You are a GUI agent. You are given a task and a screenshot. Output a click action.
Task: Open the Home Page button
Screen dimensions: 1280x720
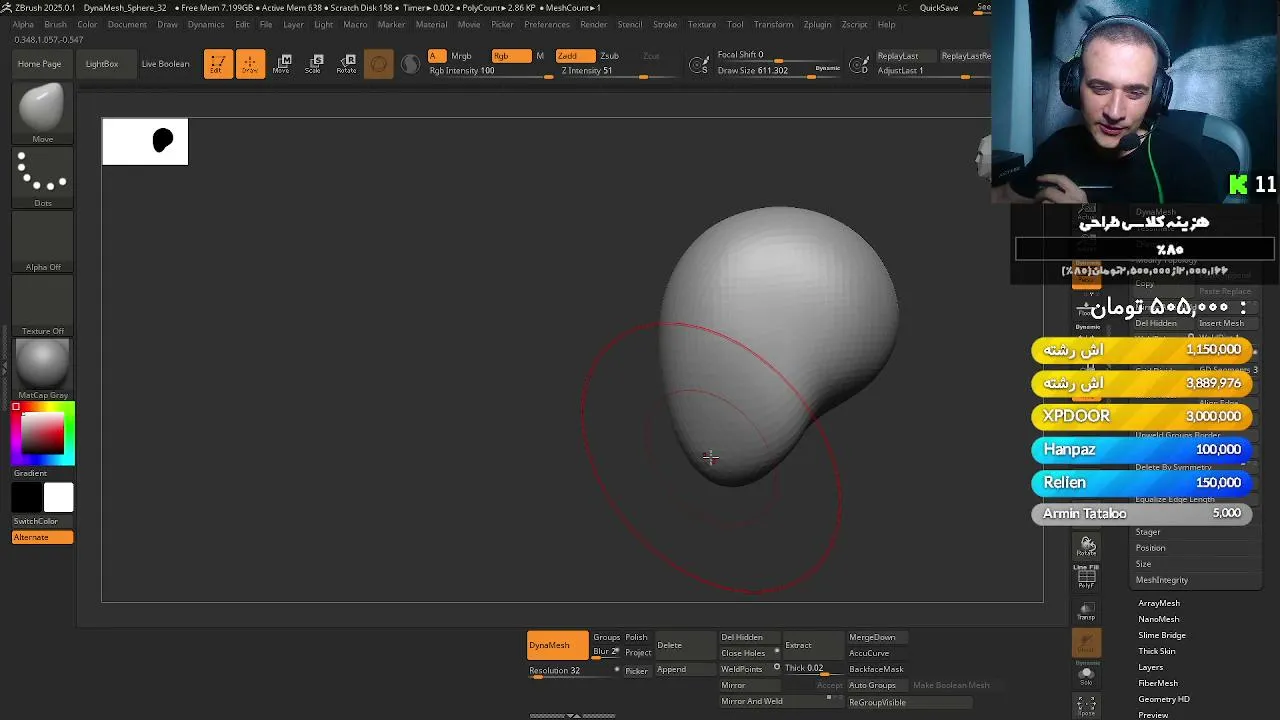[39, 64]
